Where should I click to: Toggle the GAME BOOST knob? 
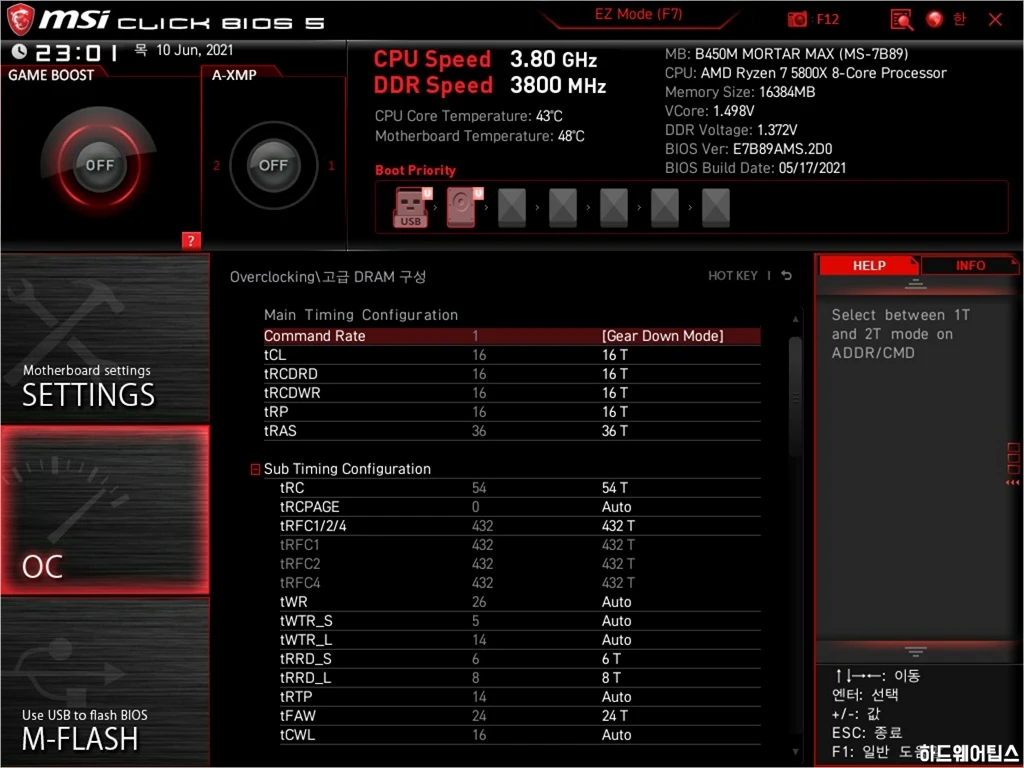(99, 165)
